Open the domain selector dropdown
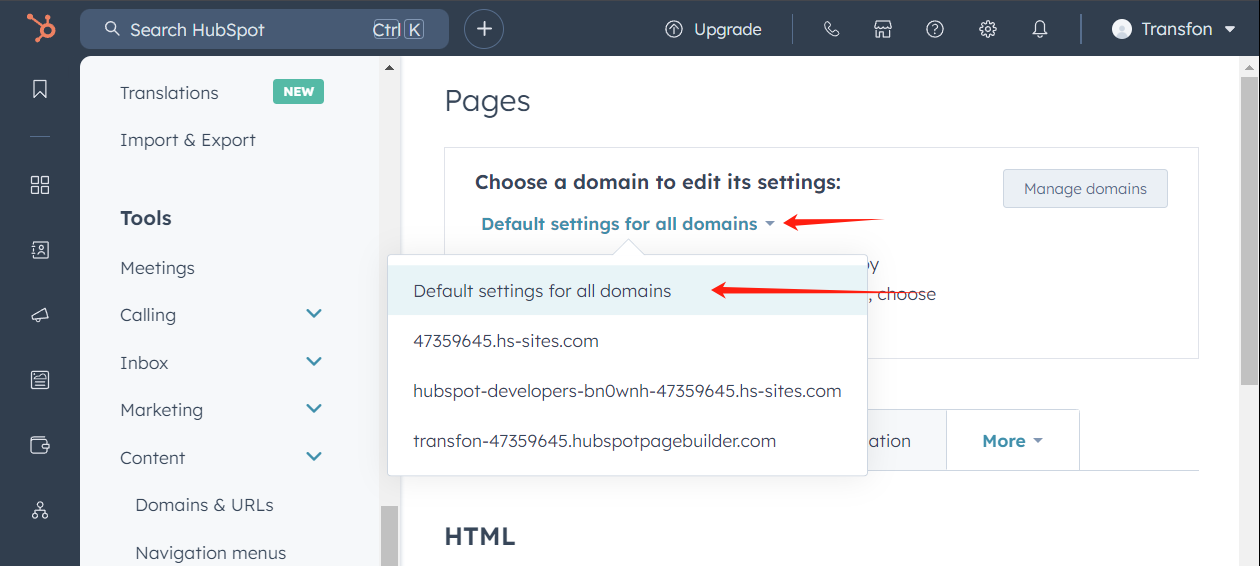Screen dimensions: 1260x566 coord(628,224)
